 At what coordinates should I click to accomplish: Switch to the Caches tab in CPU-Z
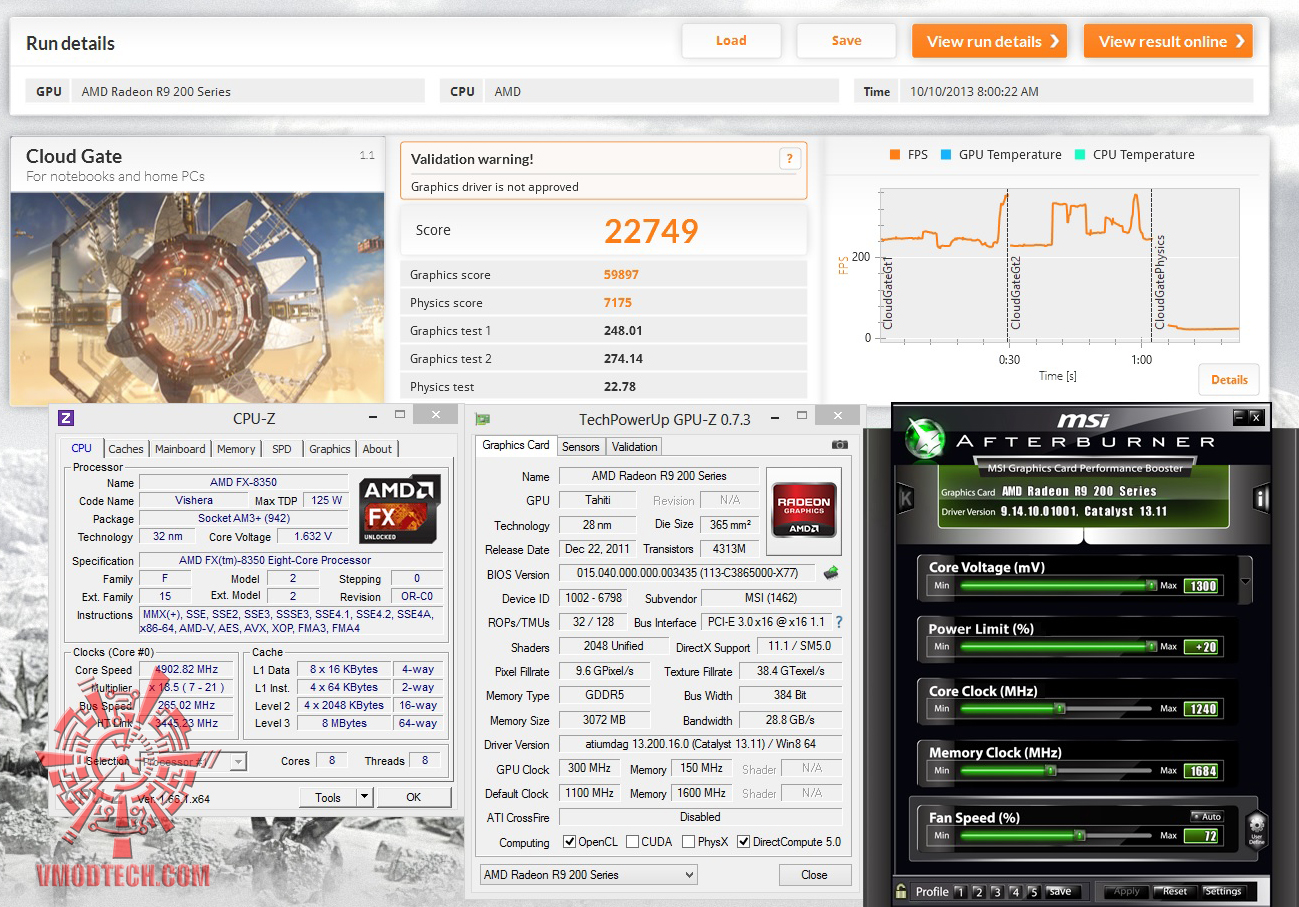(126, 449)
